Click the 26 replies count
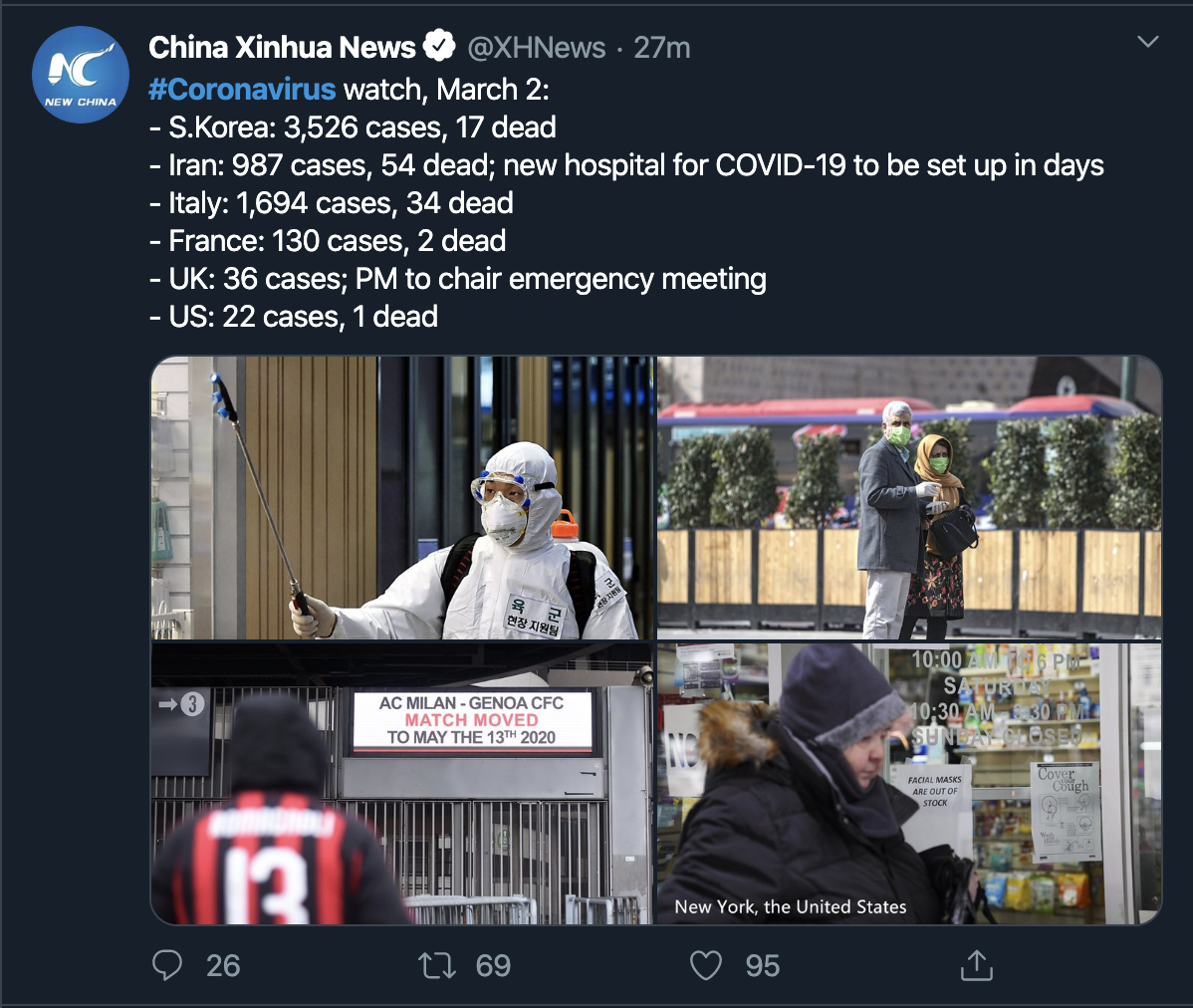This screenshot has height=1008, width=1193. 223,966
